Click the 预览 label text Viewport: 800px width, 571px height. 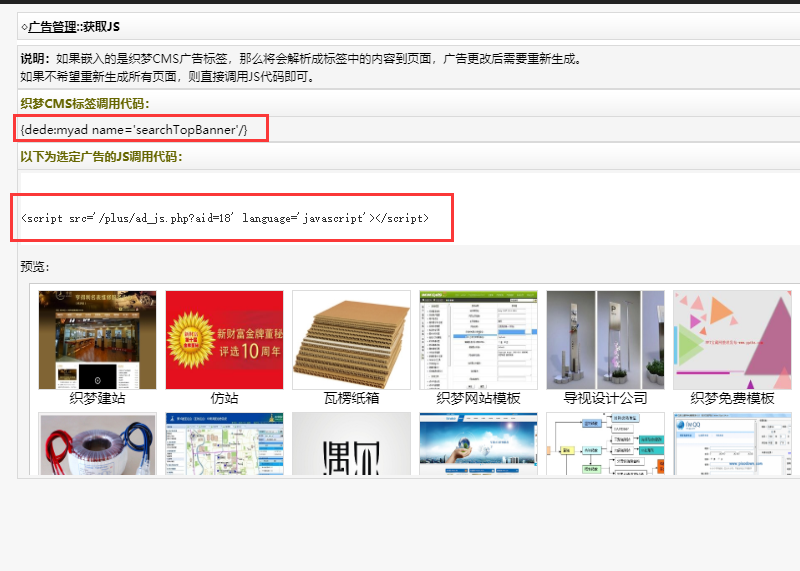click(x=35, y=266)
